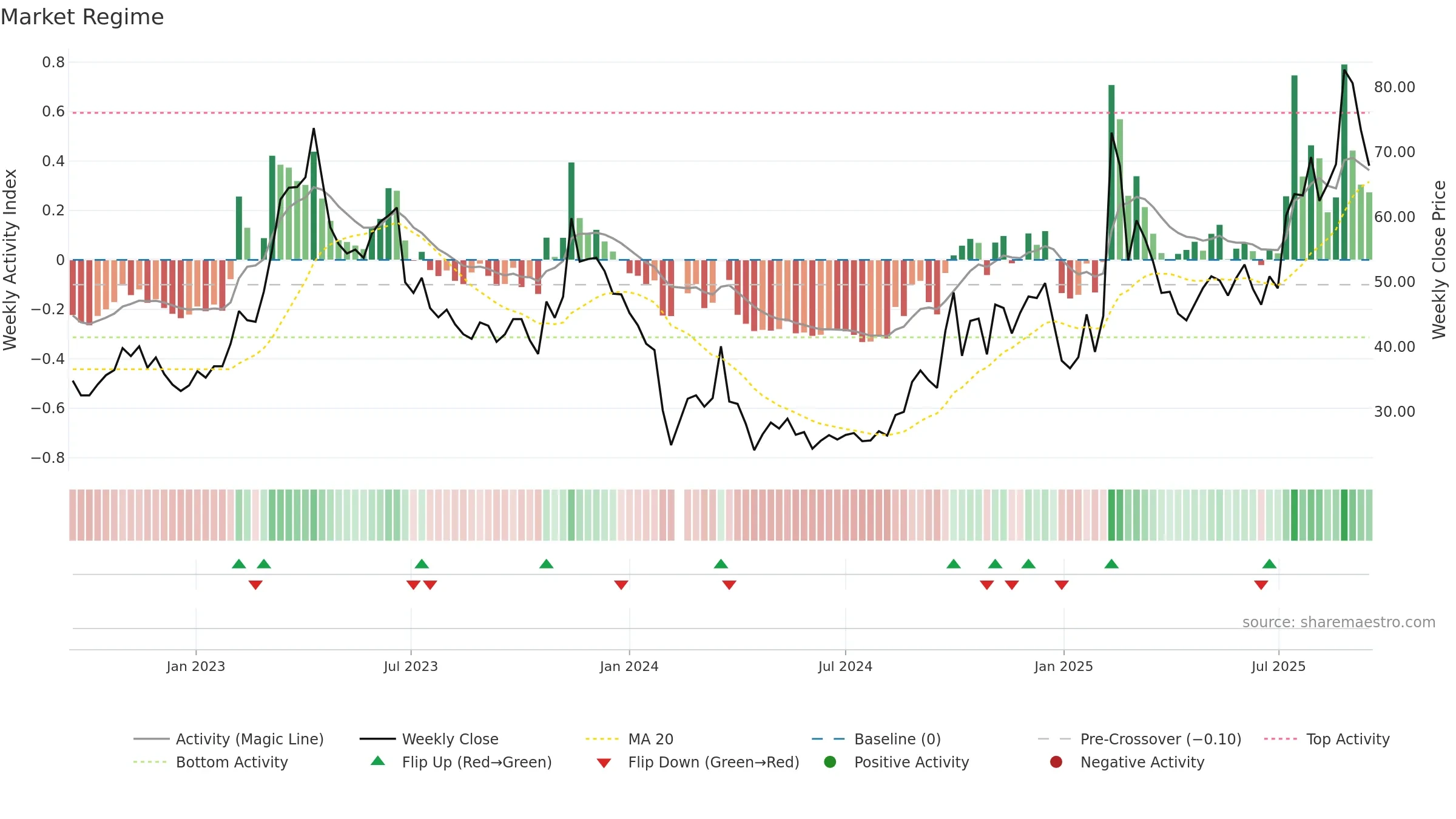Toggle the Activity (Magic Line) legend entry
This screenshot has height=819, width=1456.
pyautogui.click(x=229, y=739)
